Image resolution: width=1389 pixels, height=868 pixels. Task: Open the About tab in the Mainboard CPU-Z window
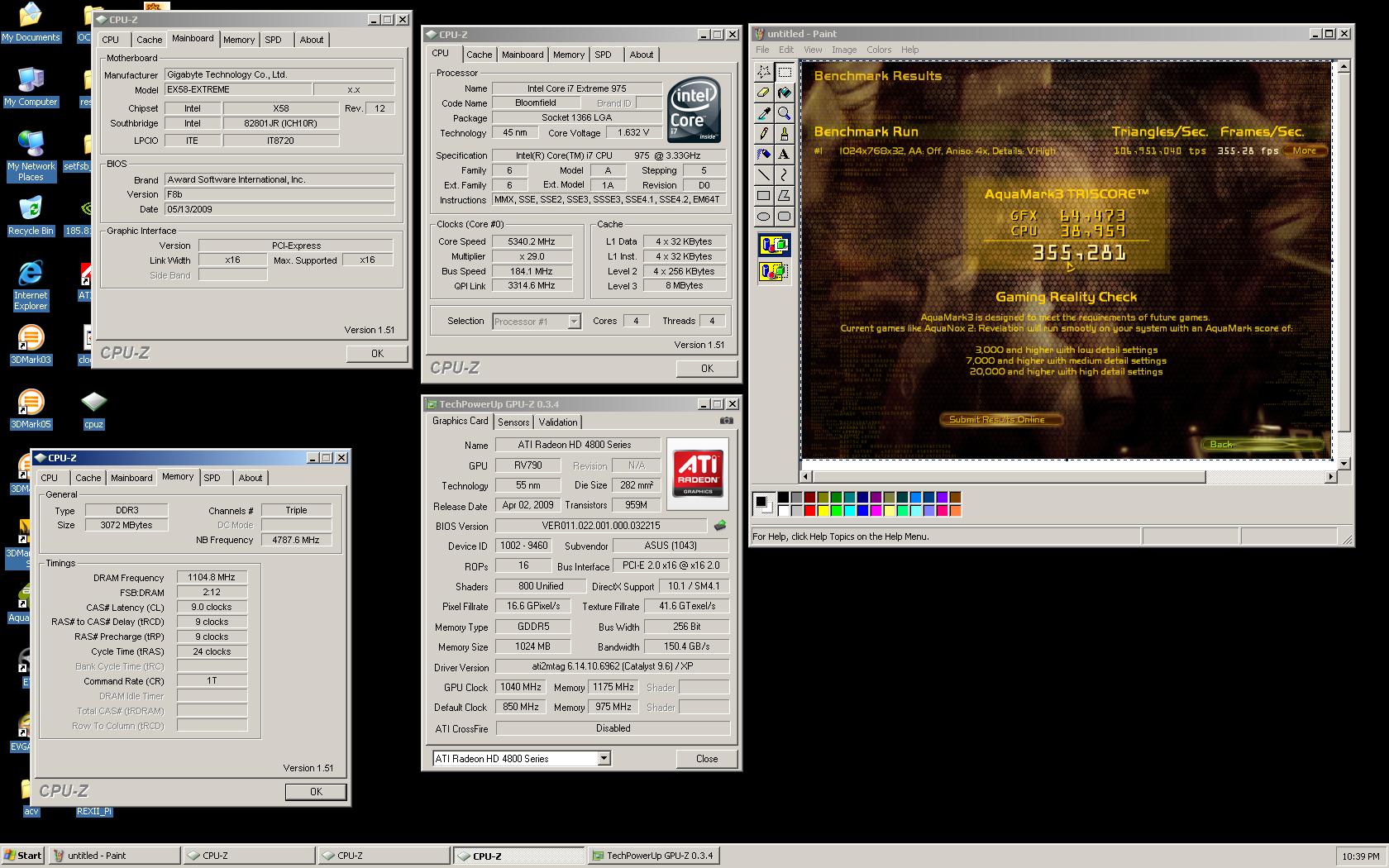312,40
